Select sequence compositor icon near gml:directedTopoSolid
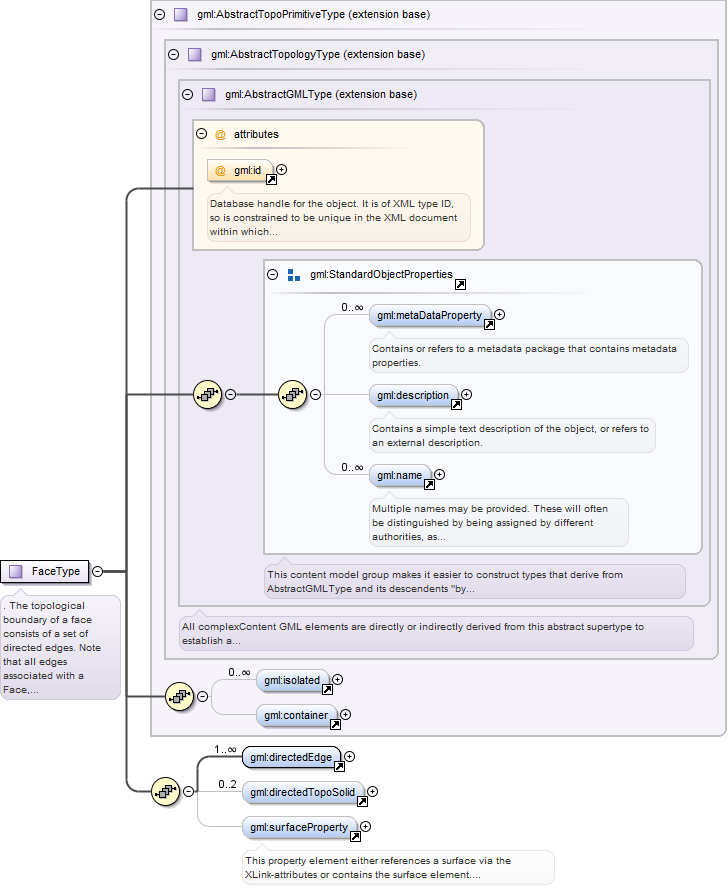The image size is (728, 888). pyautogui.click(x=166, y=791)
